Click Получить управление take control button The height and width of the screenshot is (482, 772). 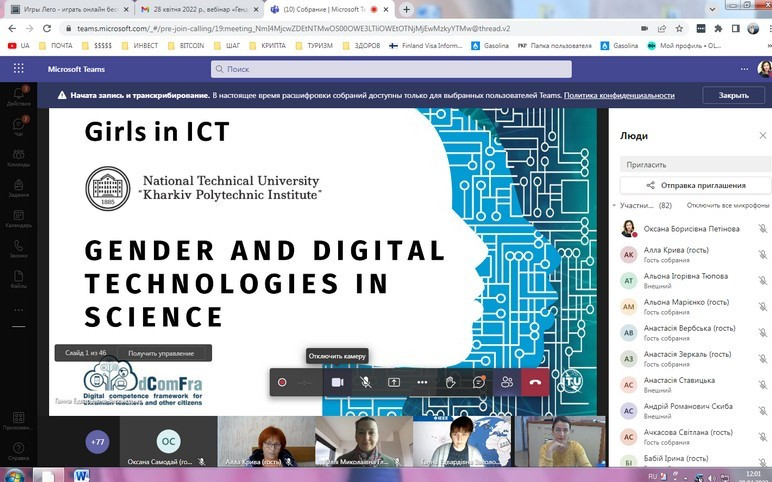click(x=161, y=353)
